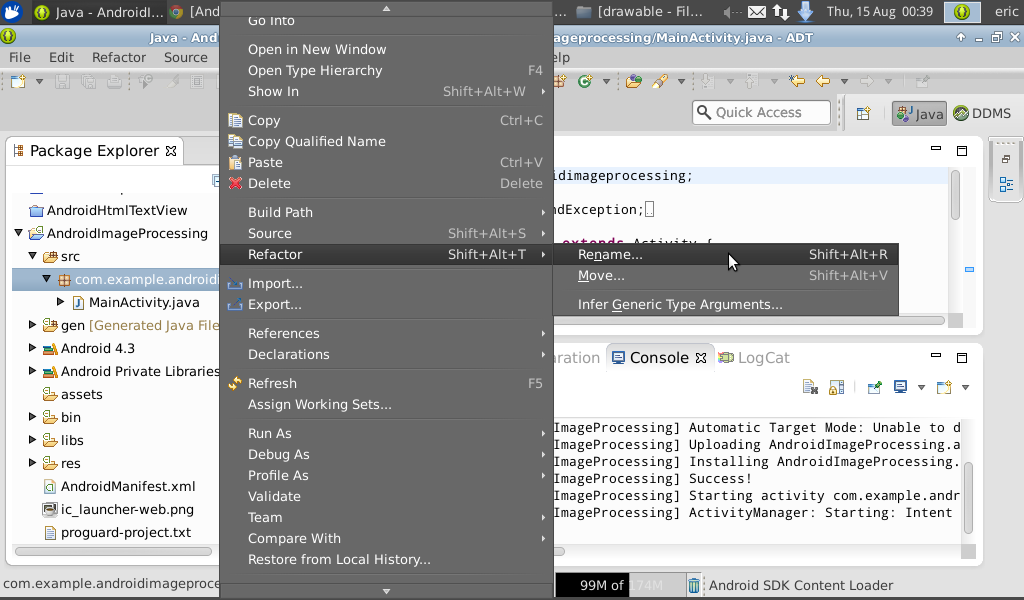Expand the gen folder node
This screenshot has width=1024, height=600.
point(32,324)
